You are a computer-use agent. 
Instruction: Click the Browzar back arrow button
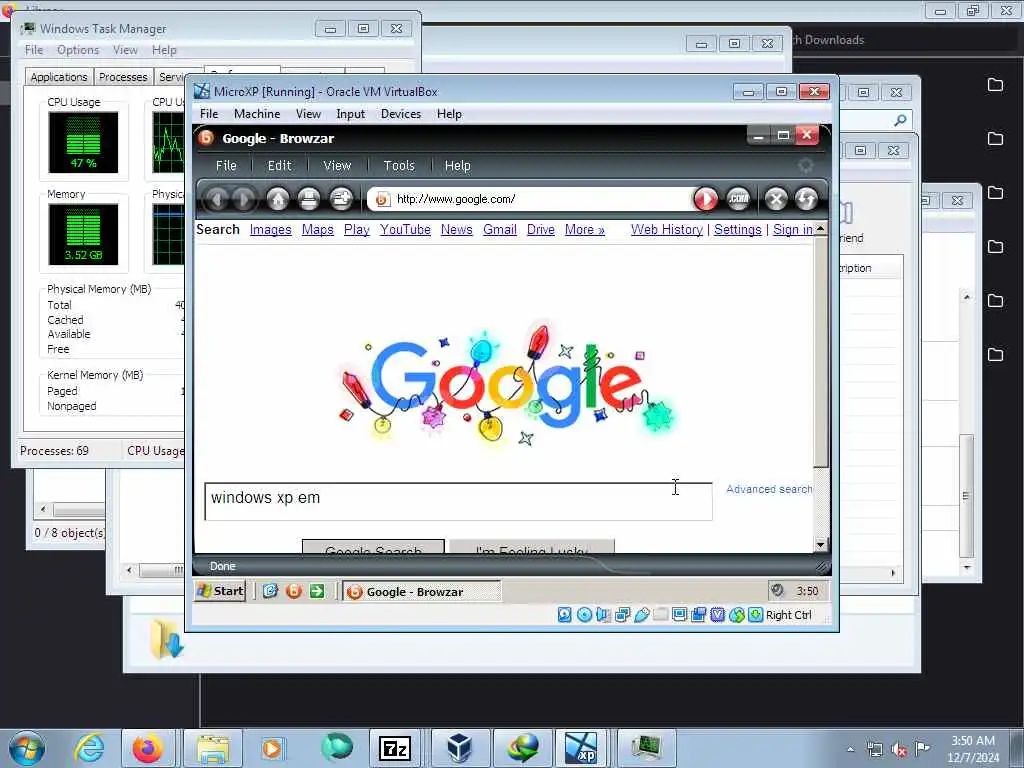pyautogui.click(x=217, y=199)
